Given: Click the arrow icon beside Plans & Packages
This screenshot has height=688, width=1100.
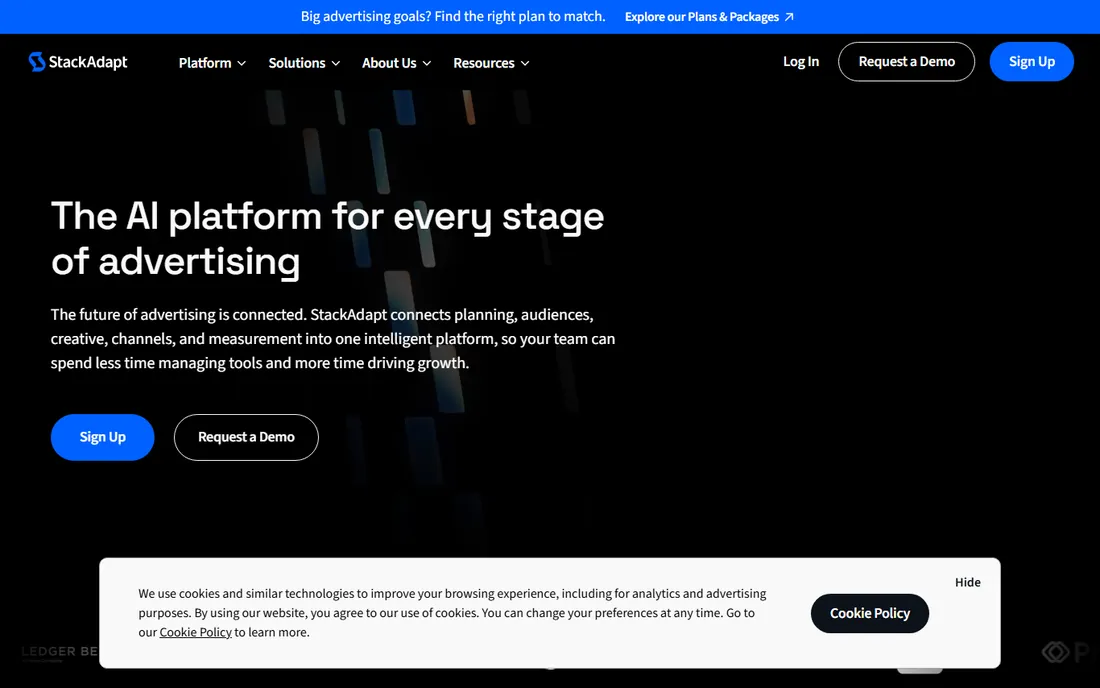Looking at the screenshot, I should [x=789, y=17].
